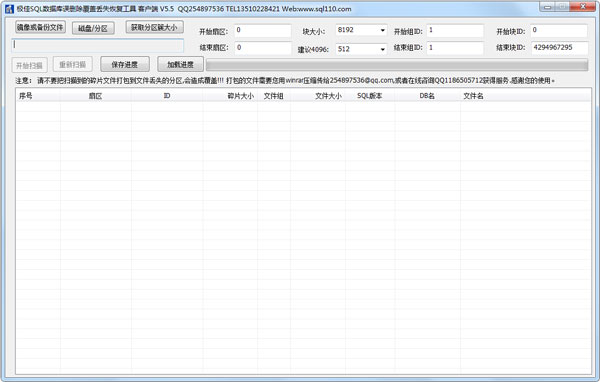Click the 保存进度 button
Screen dimensions: 600x382
[x=125, y=64]
